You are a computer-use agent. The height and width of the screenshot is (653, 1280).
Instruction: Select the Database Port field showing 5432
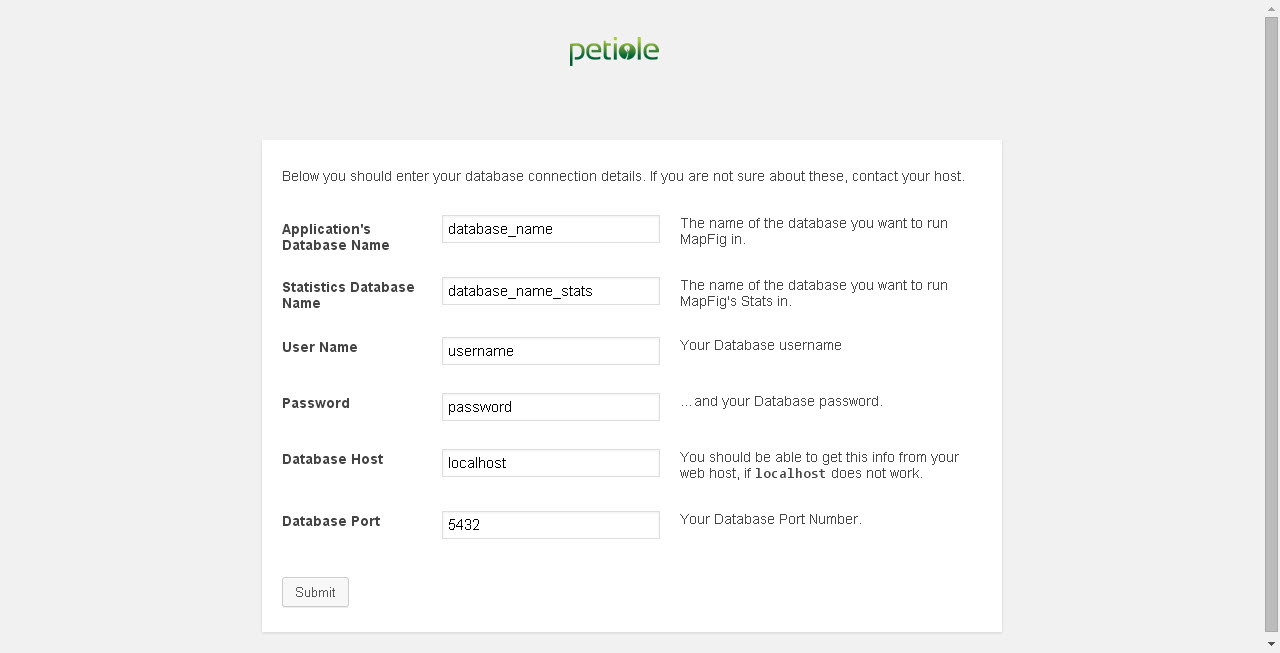click(550, 525)
